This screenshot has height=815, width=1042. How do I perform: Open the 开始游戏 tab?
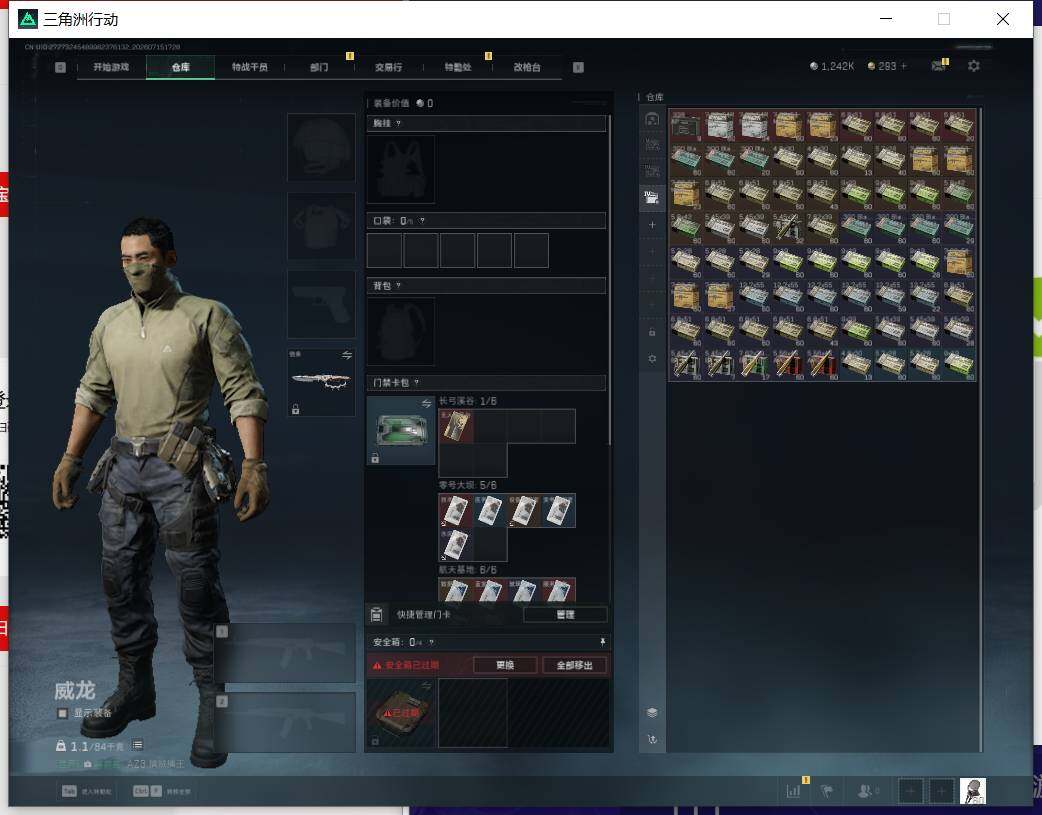point(111,67)
